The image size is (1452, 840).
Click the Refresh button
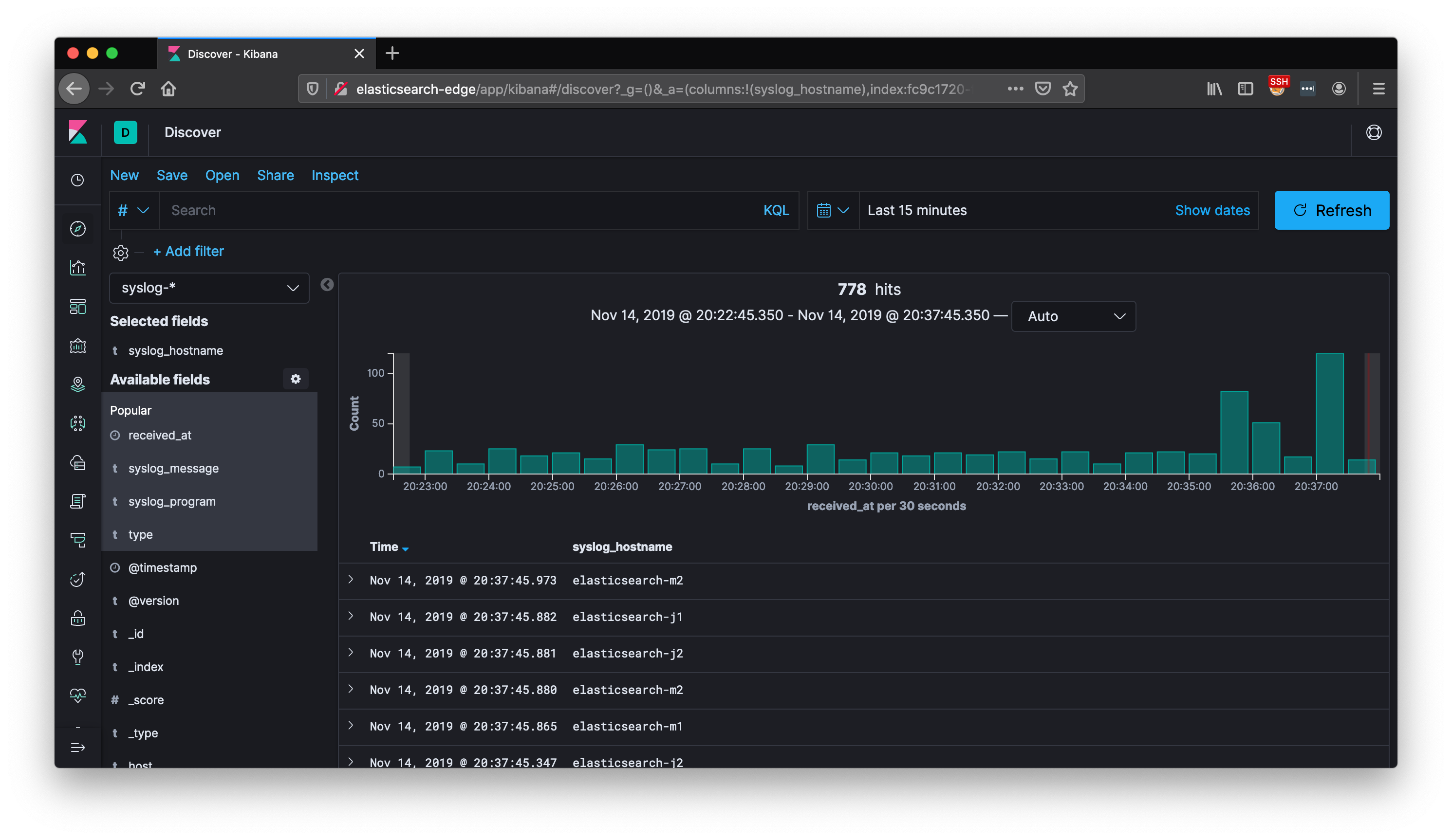pyautogui.click(x=1331, y=210)
